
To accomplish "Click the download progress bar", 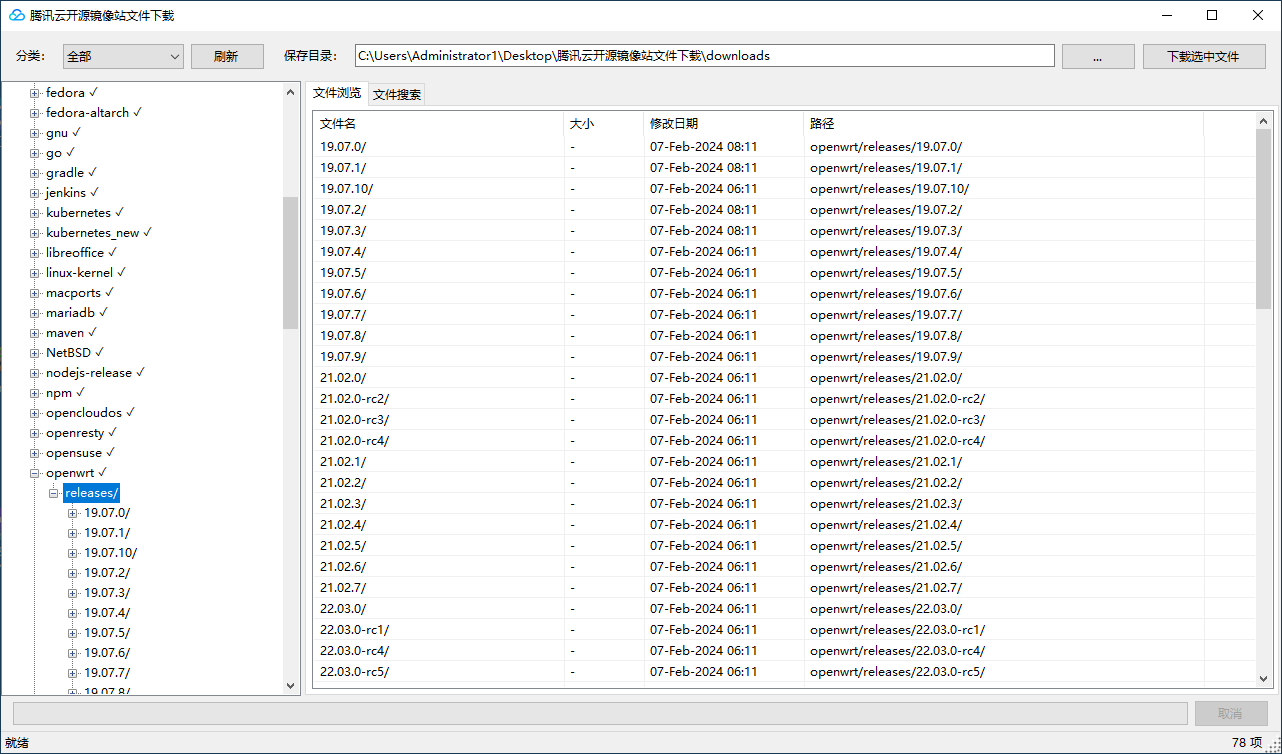I will (600, 713).
